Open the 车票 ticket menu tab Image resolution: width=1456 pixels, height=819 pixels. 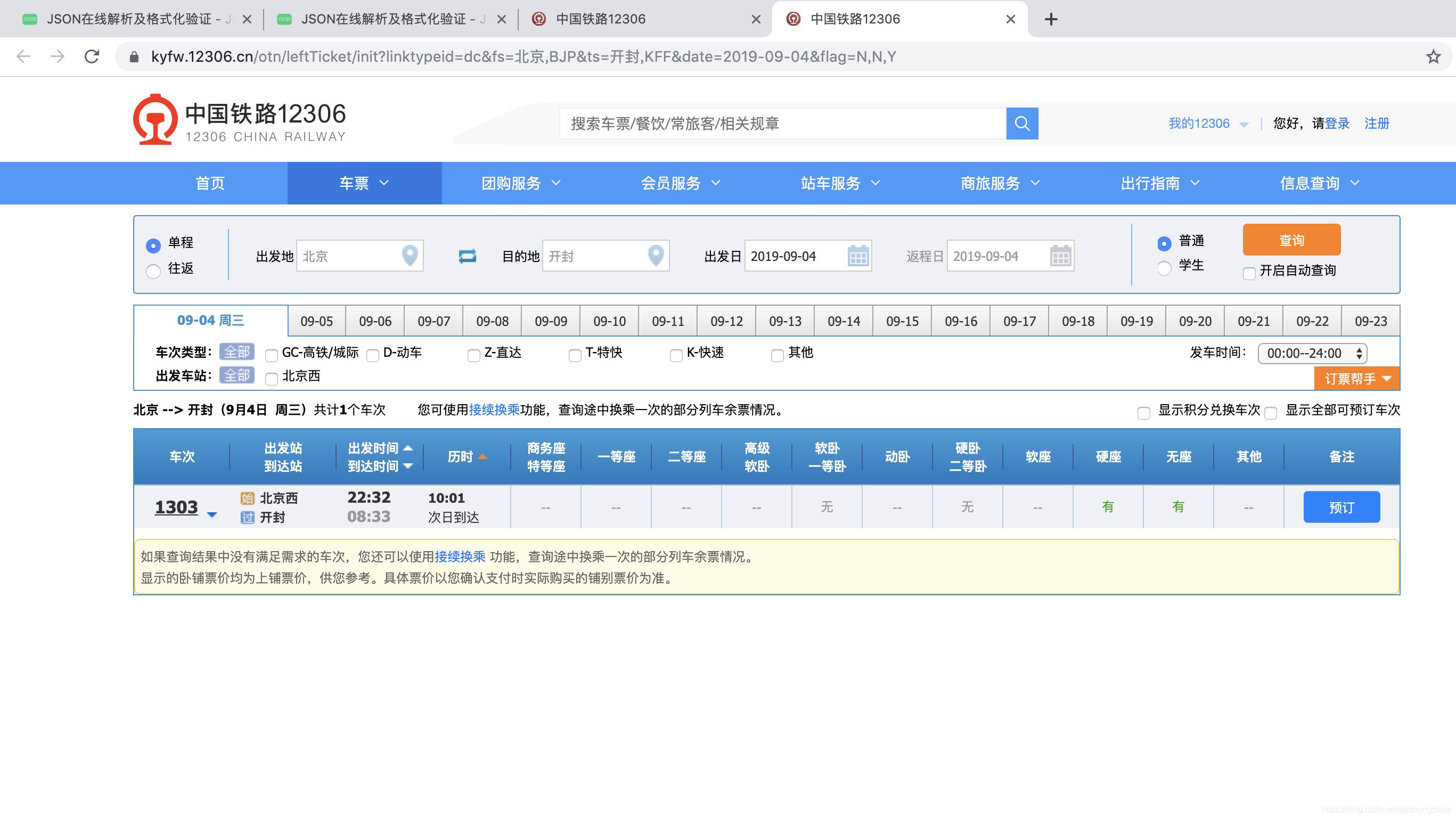pos(363,184)
